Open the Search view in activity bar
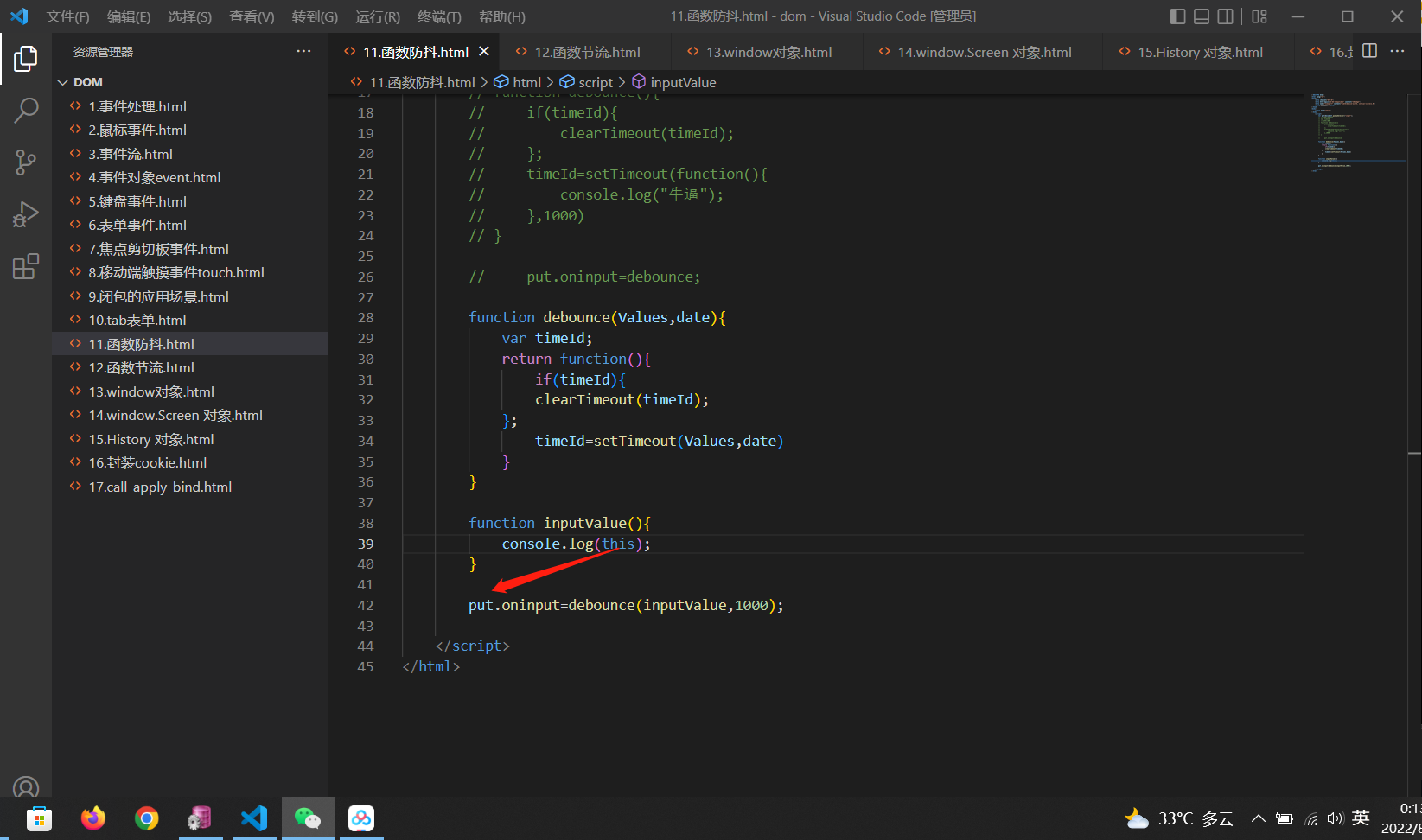Viewport: 1422px width, 840px height. 26,111
